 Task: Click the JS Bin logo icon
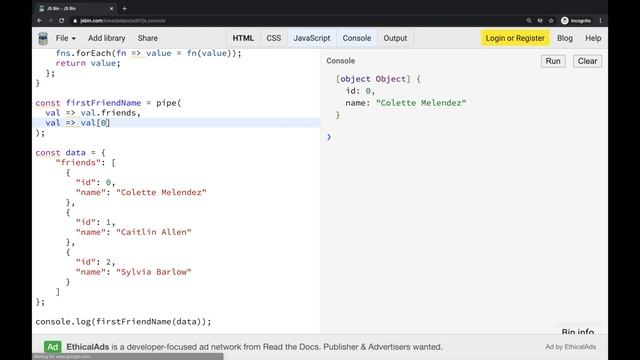point(43,38)
